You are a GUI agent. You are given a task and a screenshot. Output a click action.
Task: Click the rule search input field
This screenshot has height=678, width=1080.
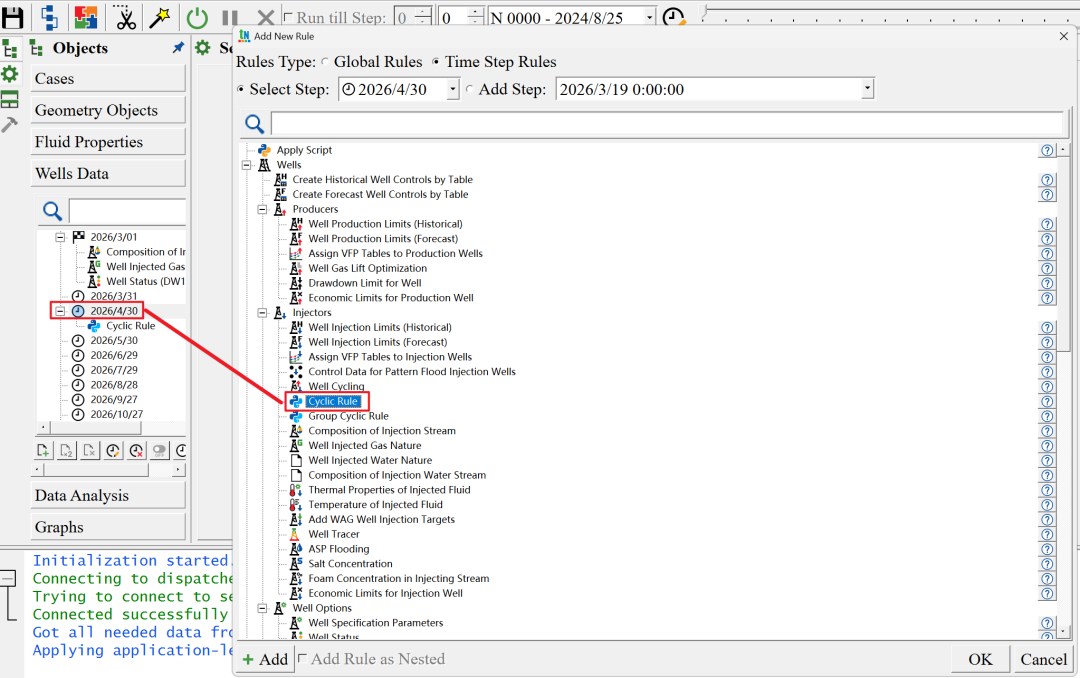click(x=666, y=124)
